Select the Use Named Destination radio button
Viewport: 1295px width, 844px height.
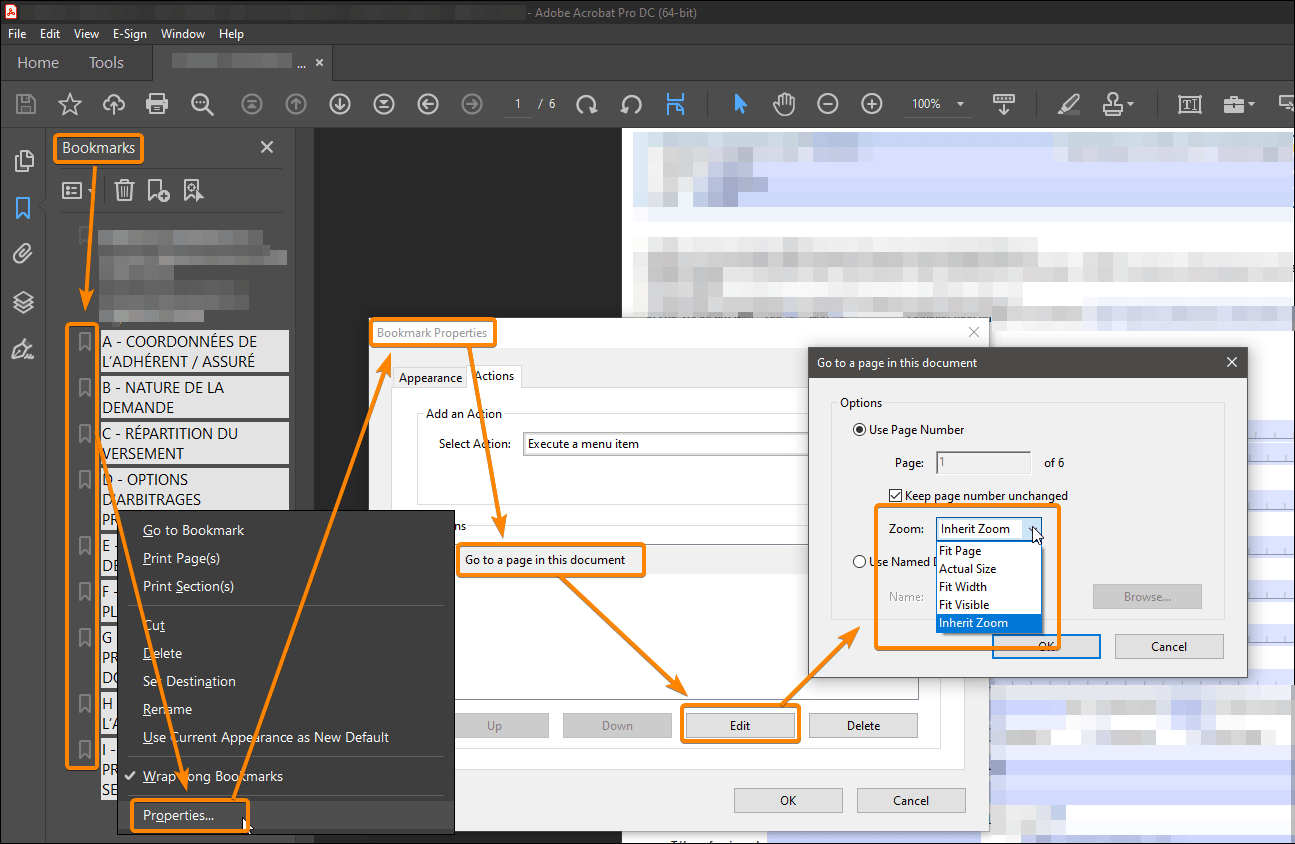pyautogui.click(x=859, y=561)
